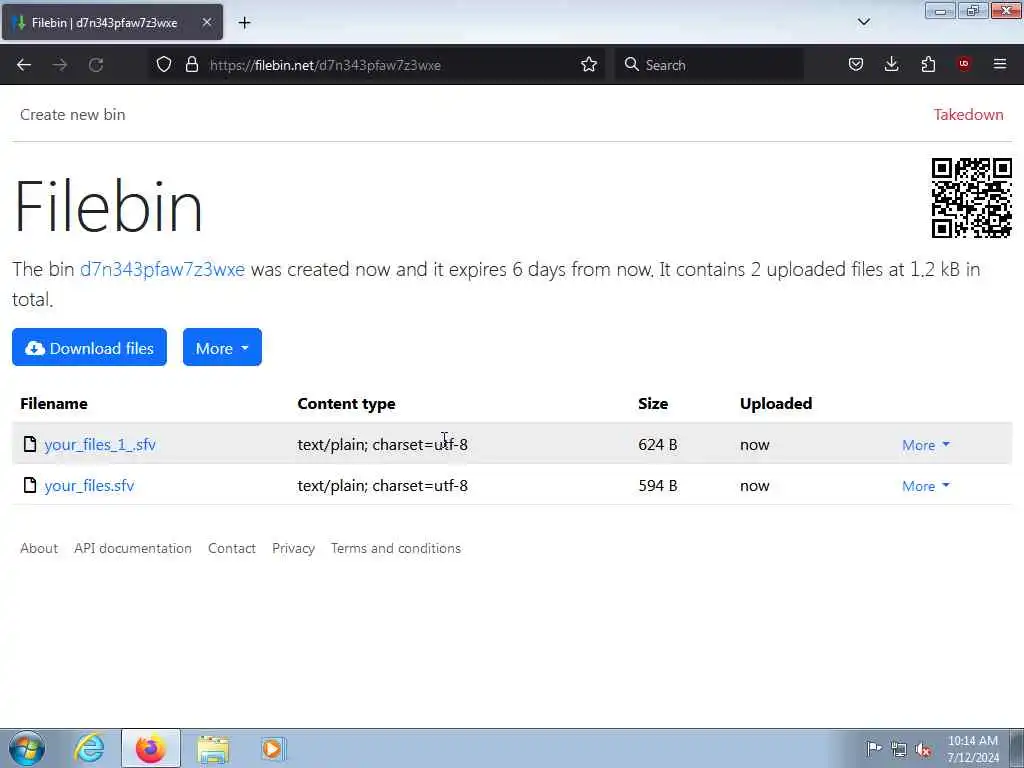The image size is (1024, 768).
Task: Open the your_files_1_.sfv file link
Action: (100, 445)
